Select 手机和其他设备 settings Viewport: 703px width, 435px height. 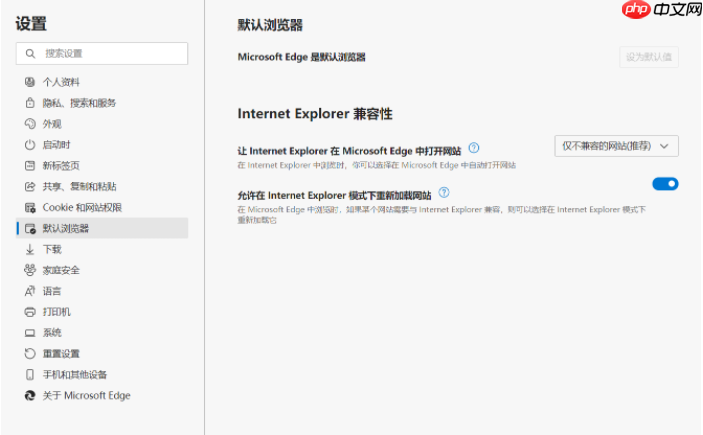(102, 374)
